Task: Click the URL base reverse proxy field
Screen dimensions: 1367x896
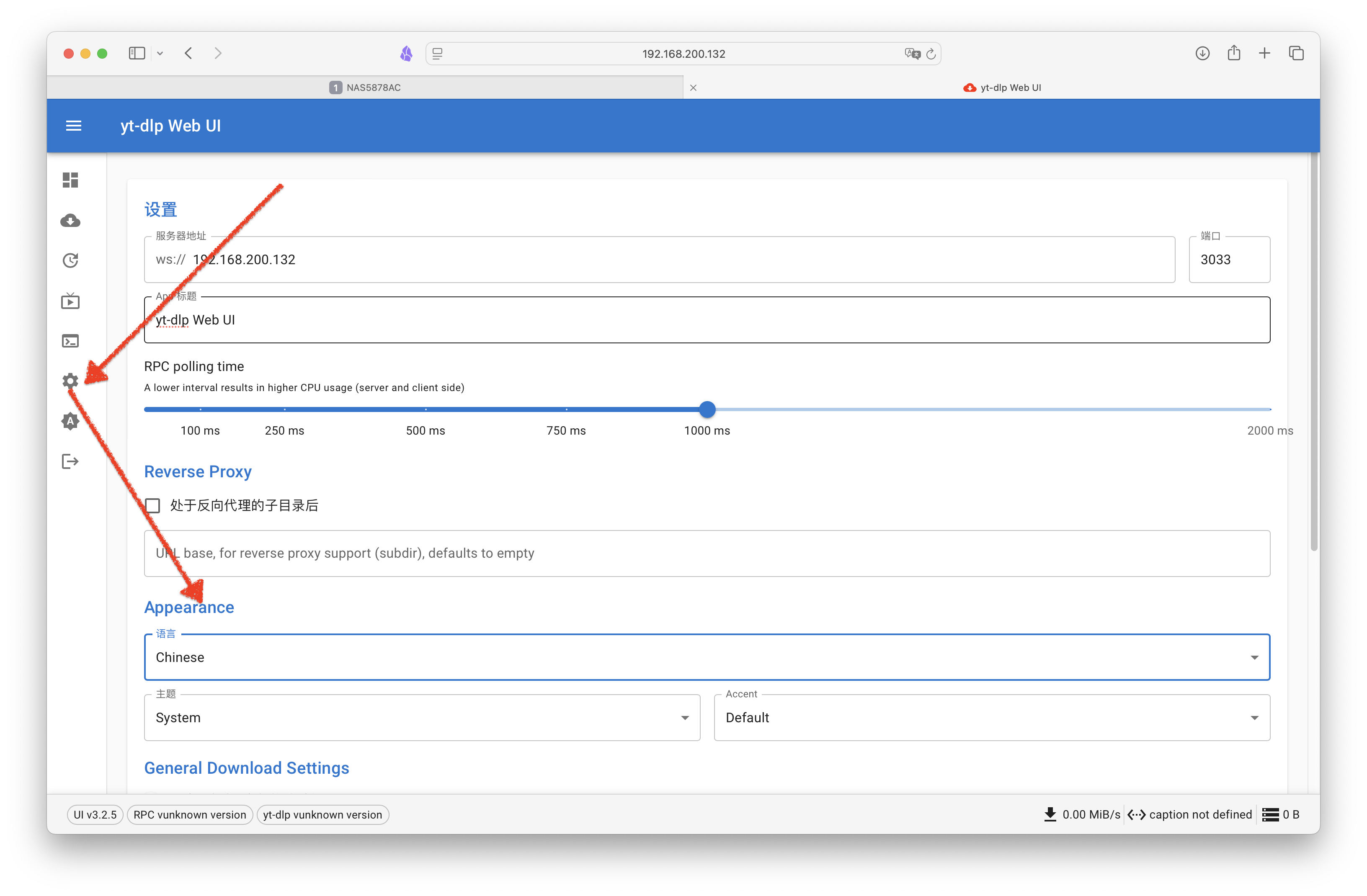Action: point(707,553)
